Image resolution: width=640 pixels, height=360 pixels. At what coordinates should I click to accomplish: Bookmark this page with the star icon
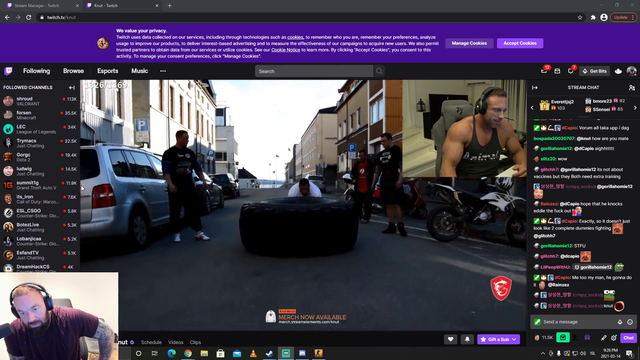pyautogui.click(x=580, y=18)
